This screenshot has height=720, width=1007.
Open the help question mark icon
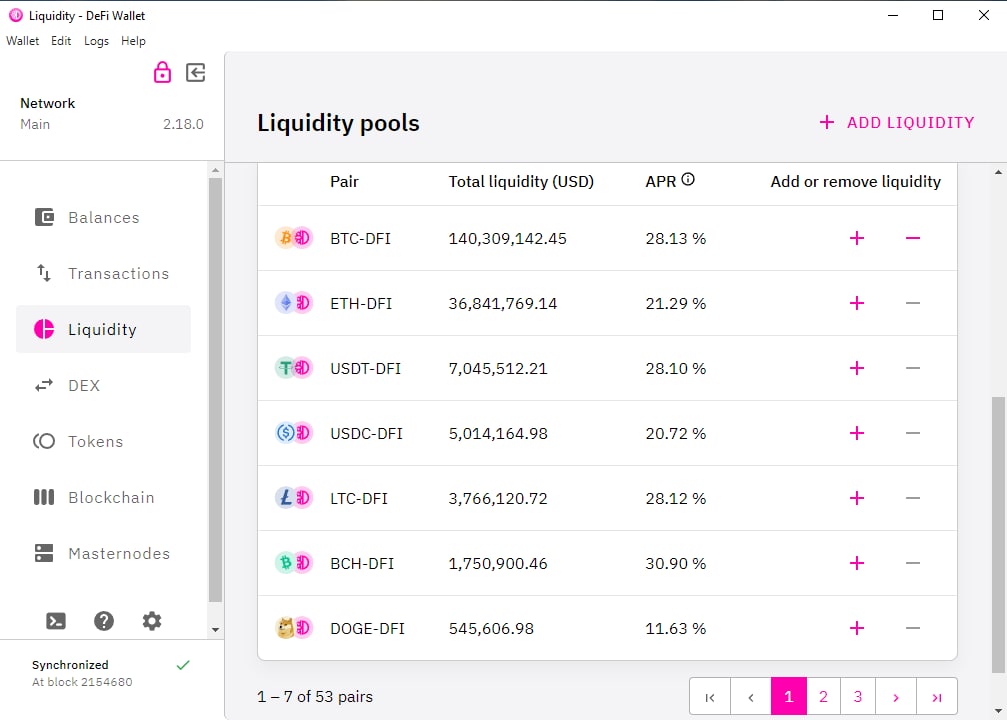coord(104,621)
